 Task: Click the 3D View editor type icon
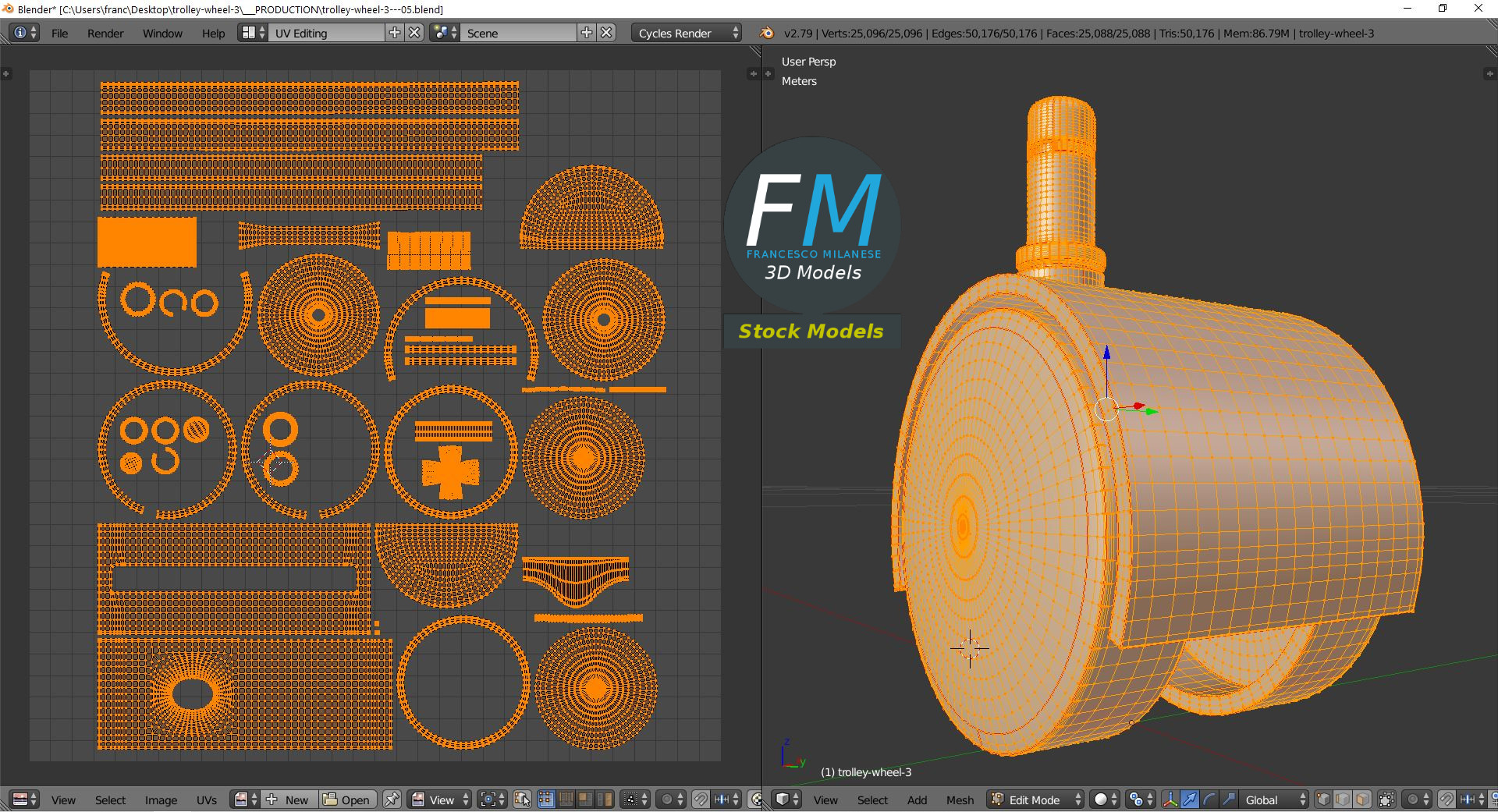click(787, 800)
